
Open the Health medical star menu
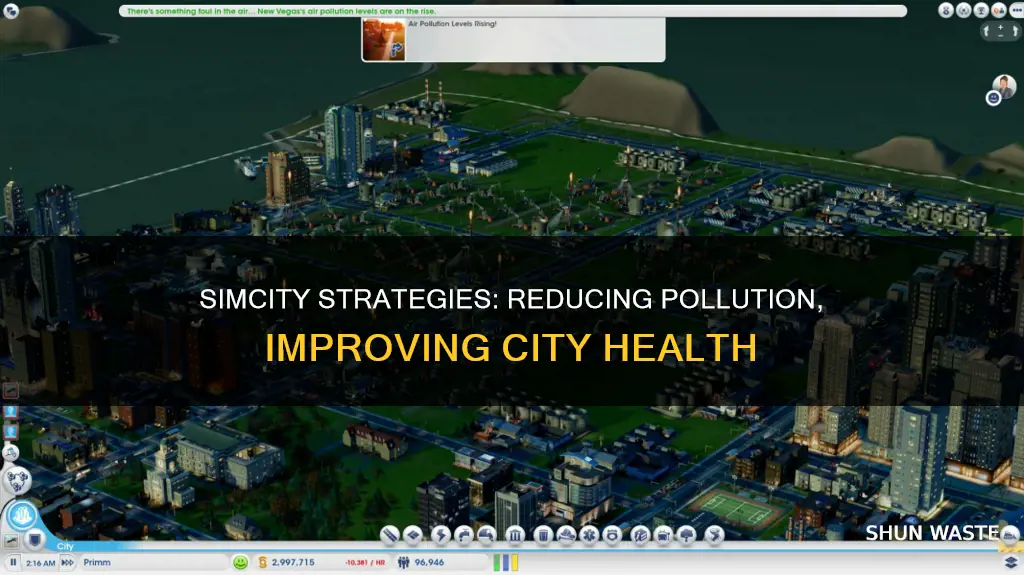tap(589, 535)
